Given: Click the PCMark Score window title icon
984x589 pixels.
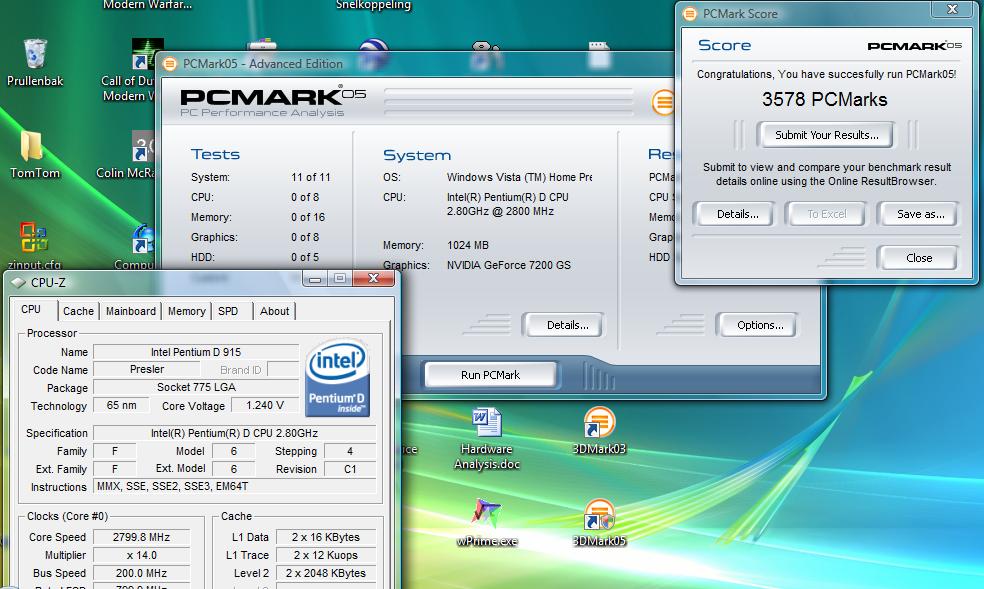Looking at the screenshot, I should pos(690,14).
